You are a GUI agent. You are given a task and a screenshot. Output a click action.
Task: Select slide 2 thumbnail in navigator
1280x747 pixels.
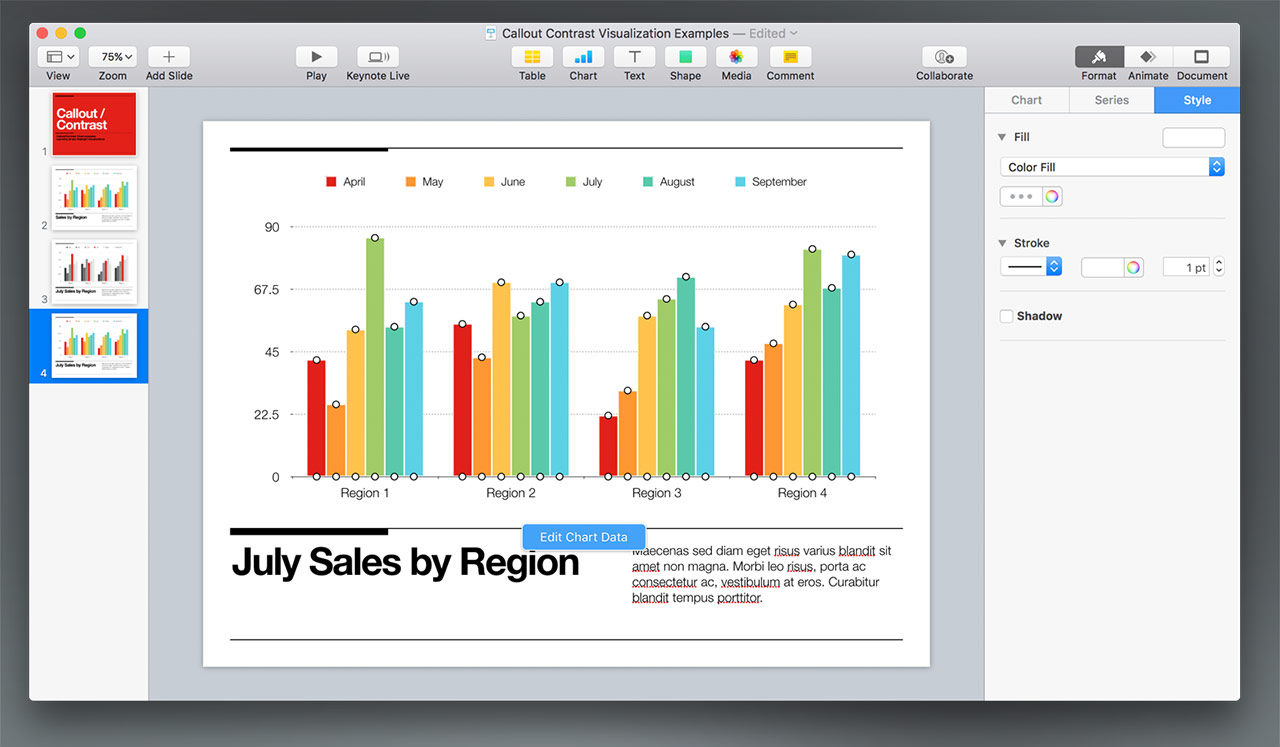point(94,197)
